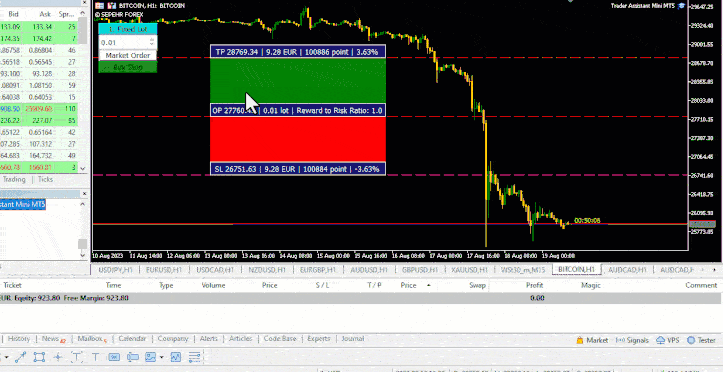Click the Trader Assistant Mini MT5 expert icon
The height and width of the screenshot is (372, 723).
[x=682, y=6]
